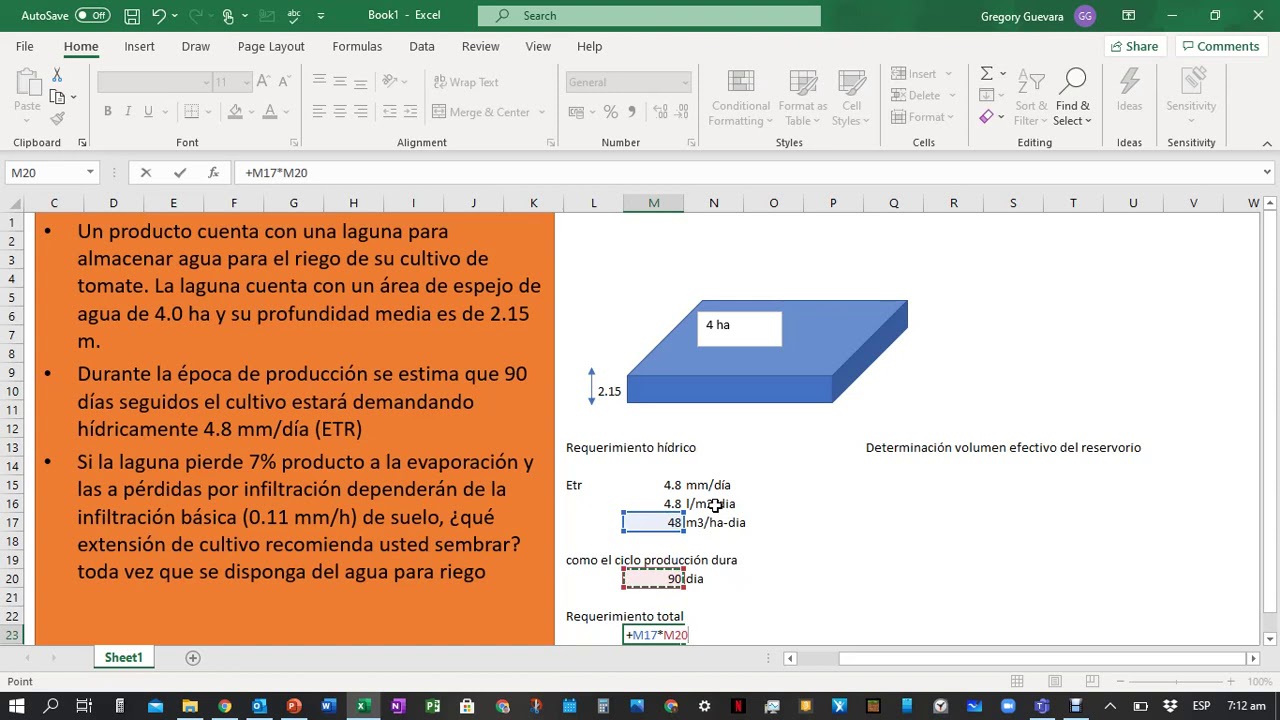Add a new sheet with plus icon
Screen dimensions: 1280x720
(193, 658)
